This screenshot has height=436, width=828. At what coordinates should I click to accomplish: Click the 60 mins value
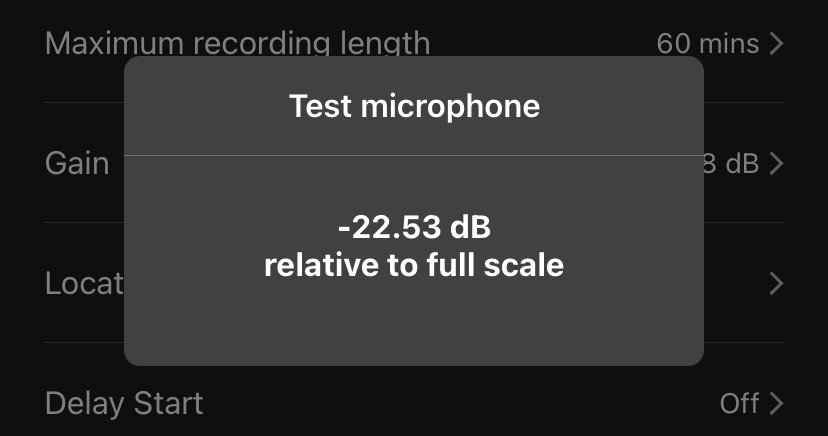[x=706, y=44]
